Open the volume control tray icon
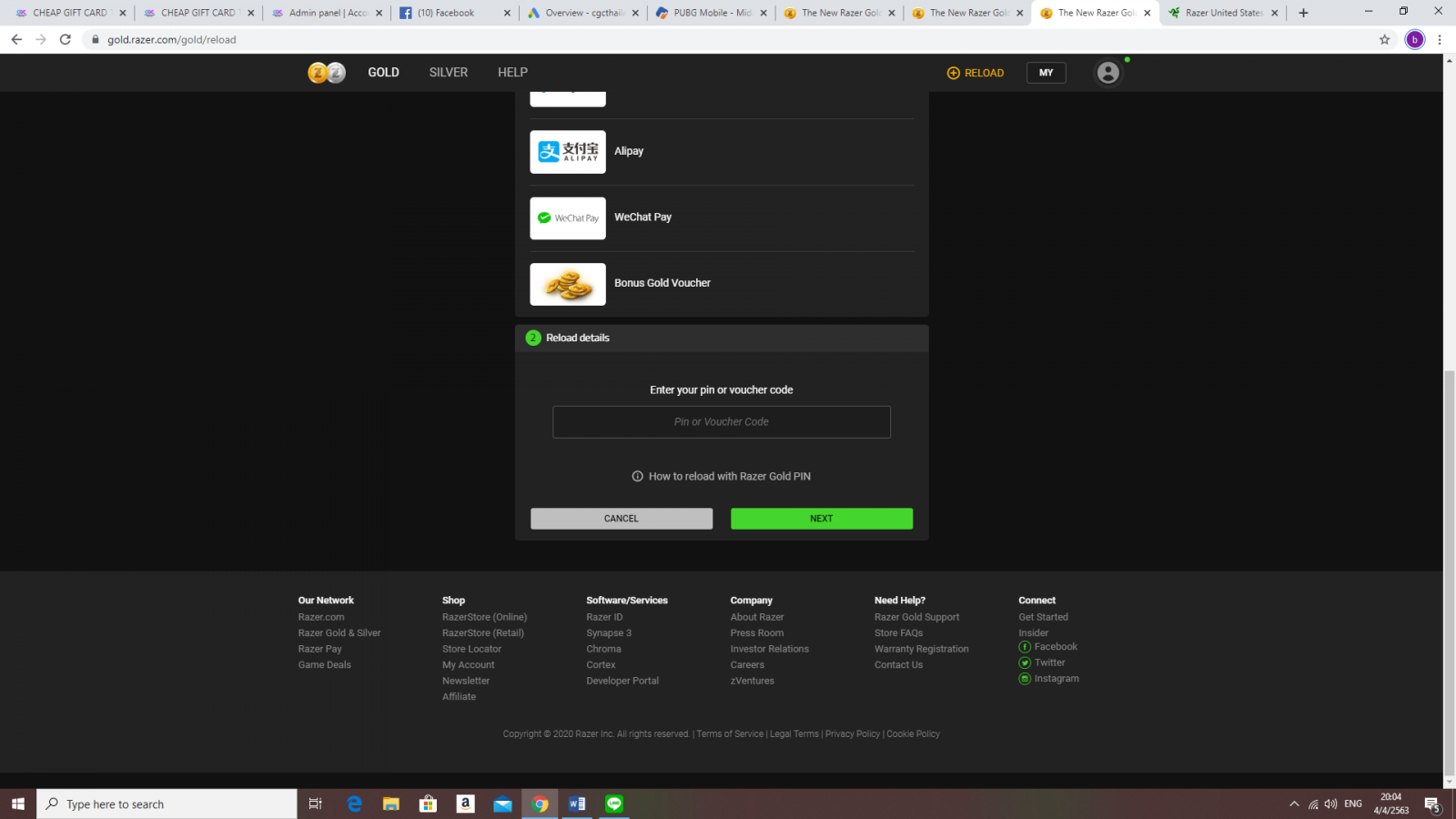The height and width of the screenshot is (819, 1456). [1330, 804]
